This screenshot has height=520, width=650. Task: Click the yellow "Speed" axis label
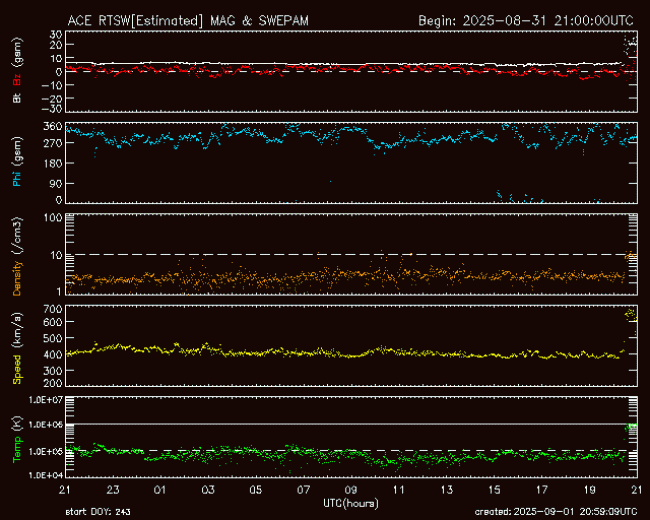coord(17,369)
